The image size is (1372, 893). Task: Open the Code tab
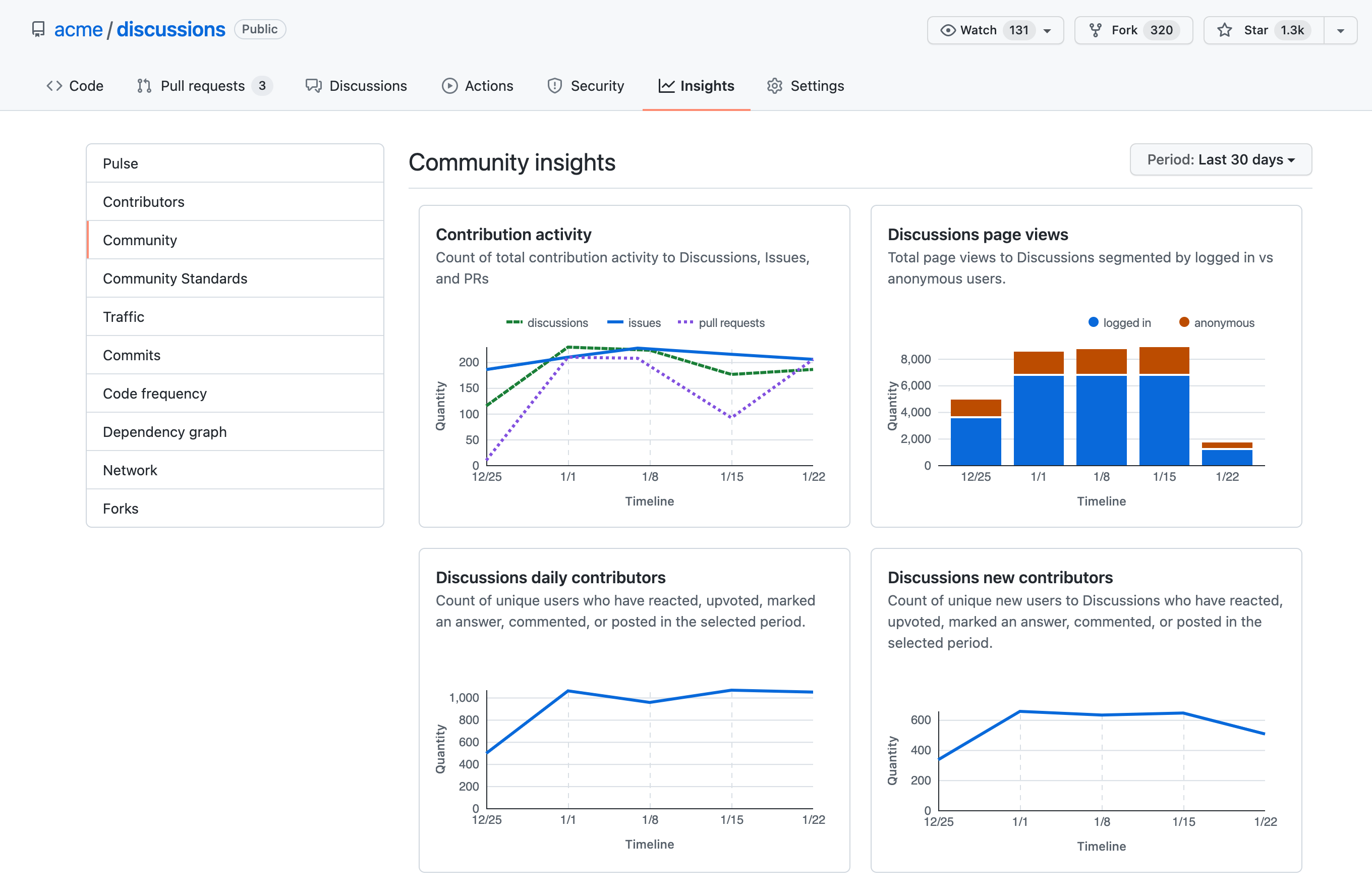pyautogui.click(x=75, y=86)
